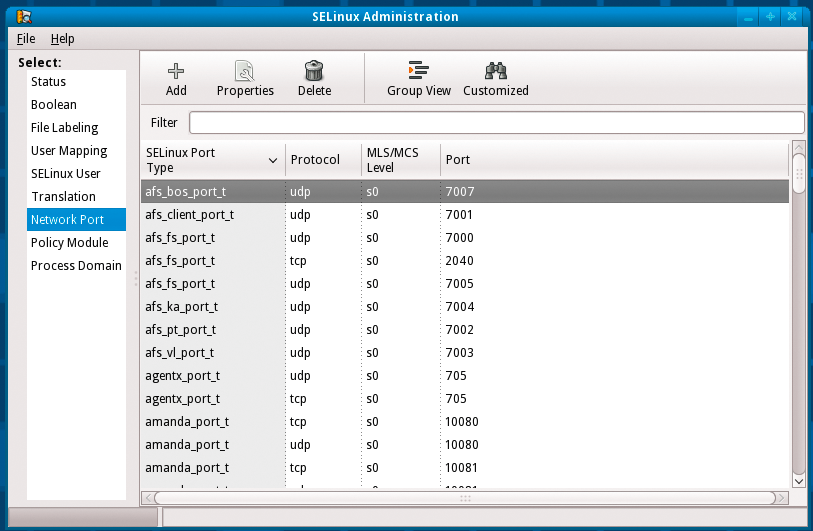Select afs_fs_port_t row with port 7005

pyautogui.click(x=465, y=283)
